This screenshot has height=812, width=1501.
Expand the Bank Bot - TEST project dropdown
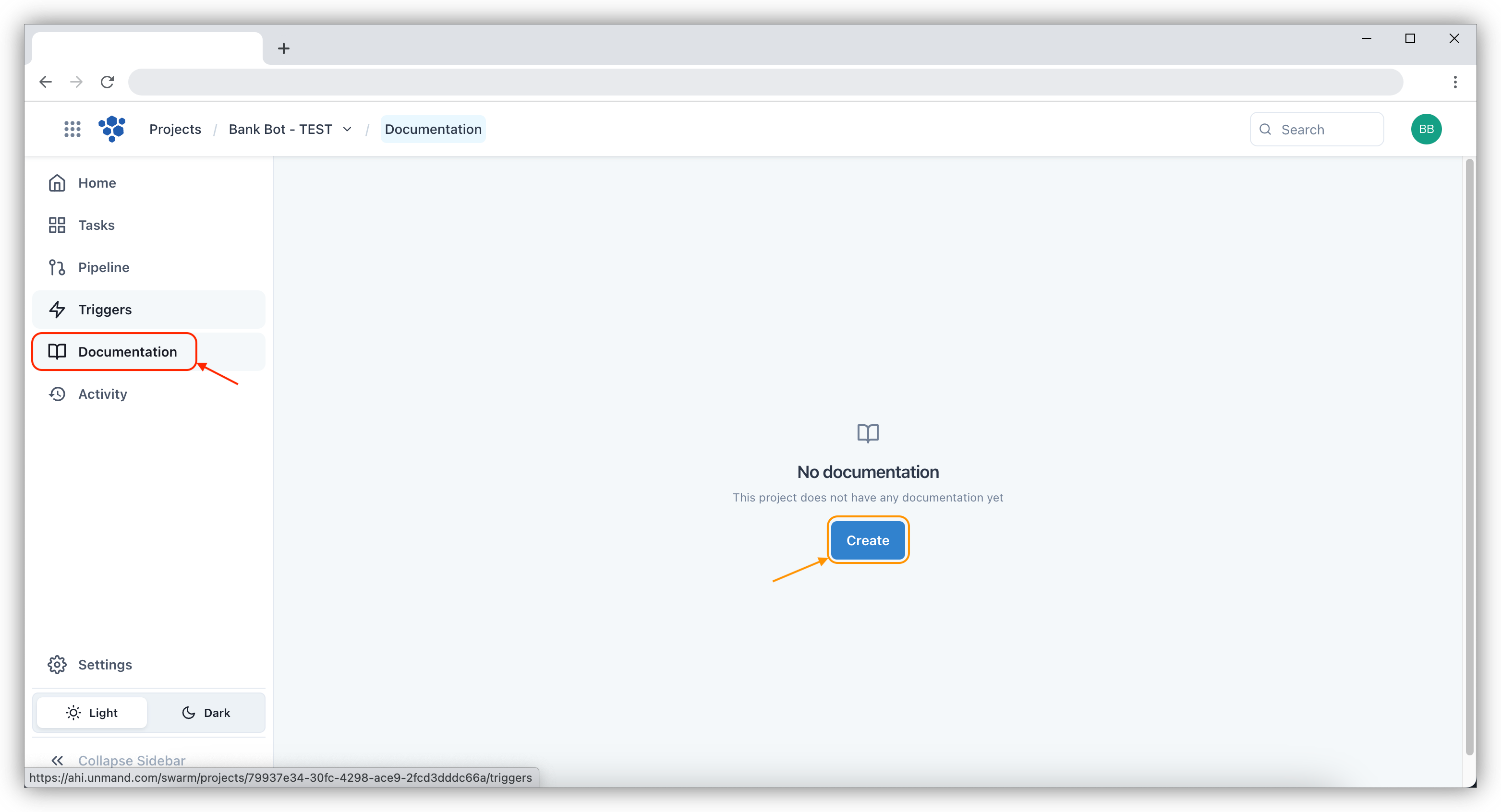coord(348,129)
